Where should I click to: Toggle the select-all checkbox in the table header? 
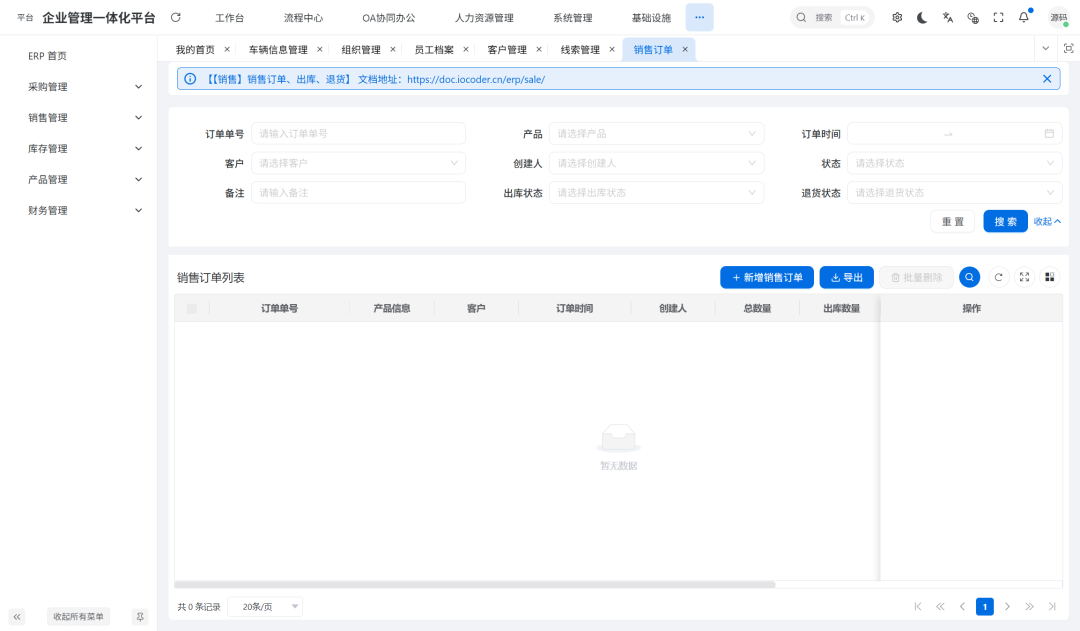coord(191,308)
